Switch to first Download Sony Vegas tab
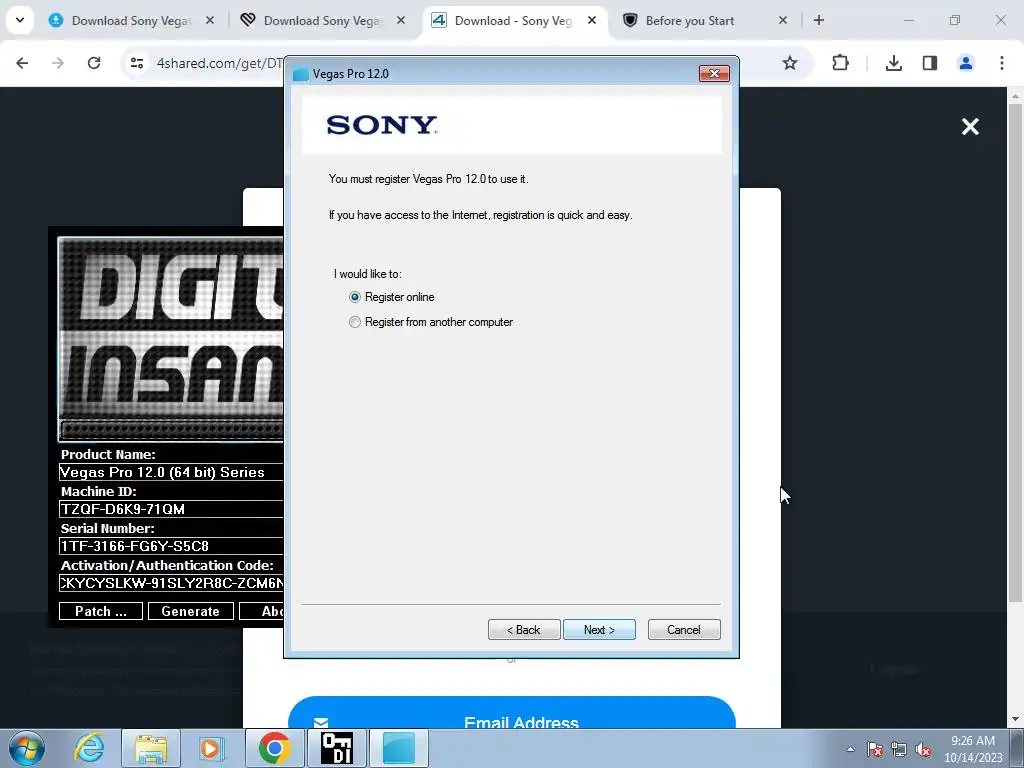The image size is (1024, 768). click(x=131, y=21)
